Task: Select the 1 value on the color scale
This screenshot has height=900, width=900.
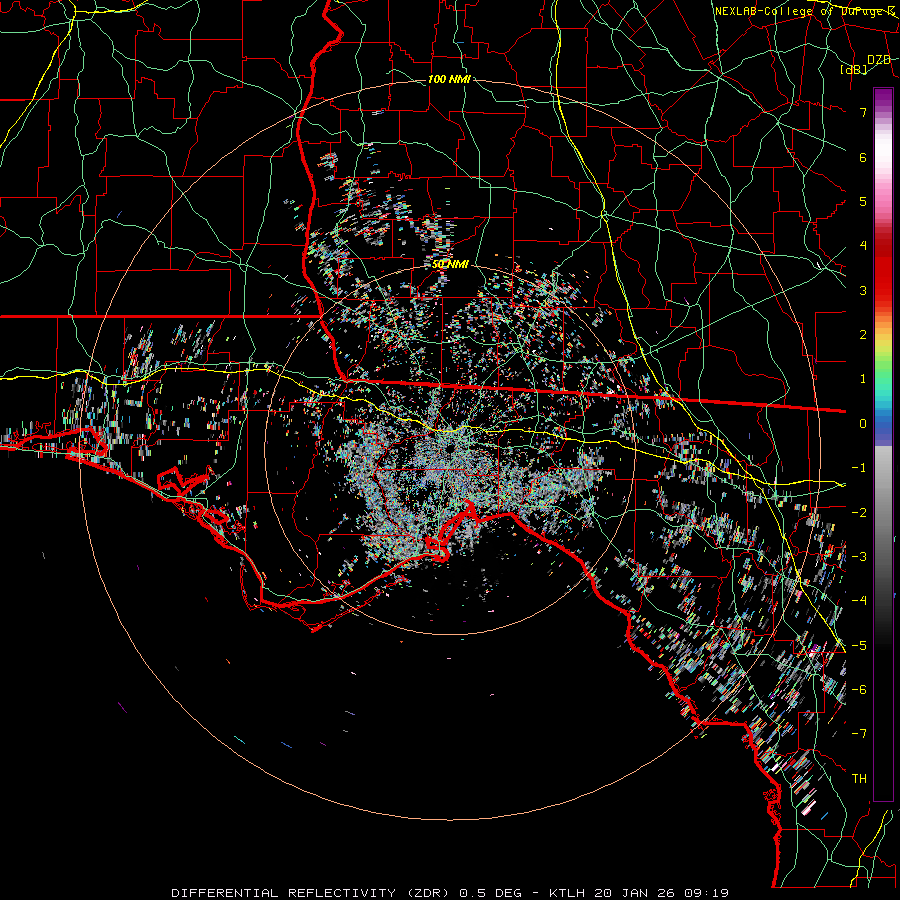Action: (863, 379)
